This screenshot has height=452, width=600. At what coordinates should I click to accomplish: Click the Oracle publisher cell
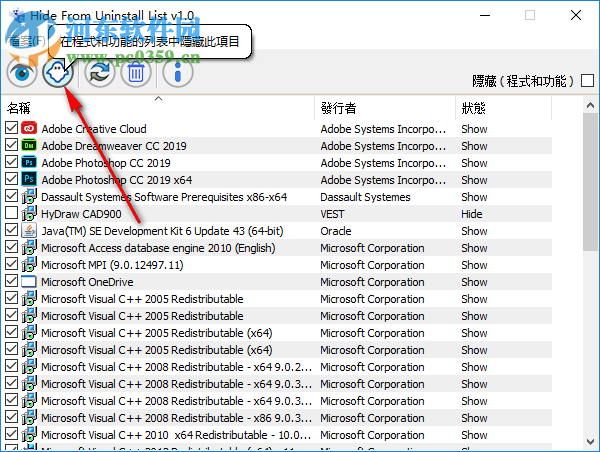336,231
